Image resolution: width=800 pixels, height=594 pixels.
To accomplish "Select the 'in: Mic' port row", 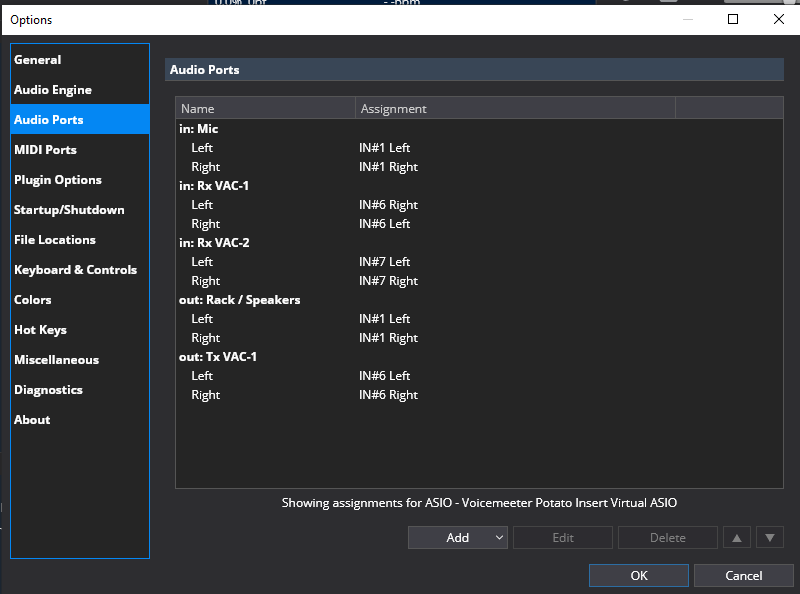I will click(x=479, y=129).
